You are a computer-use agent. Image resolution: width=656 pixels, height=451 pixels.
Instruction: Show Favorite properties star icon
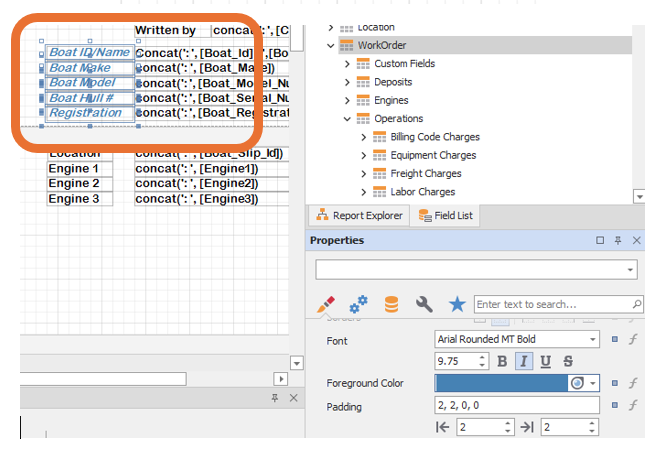[457, 303]
